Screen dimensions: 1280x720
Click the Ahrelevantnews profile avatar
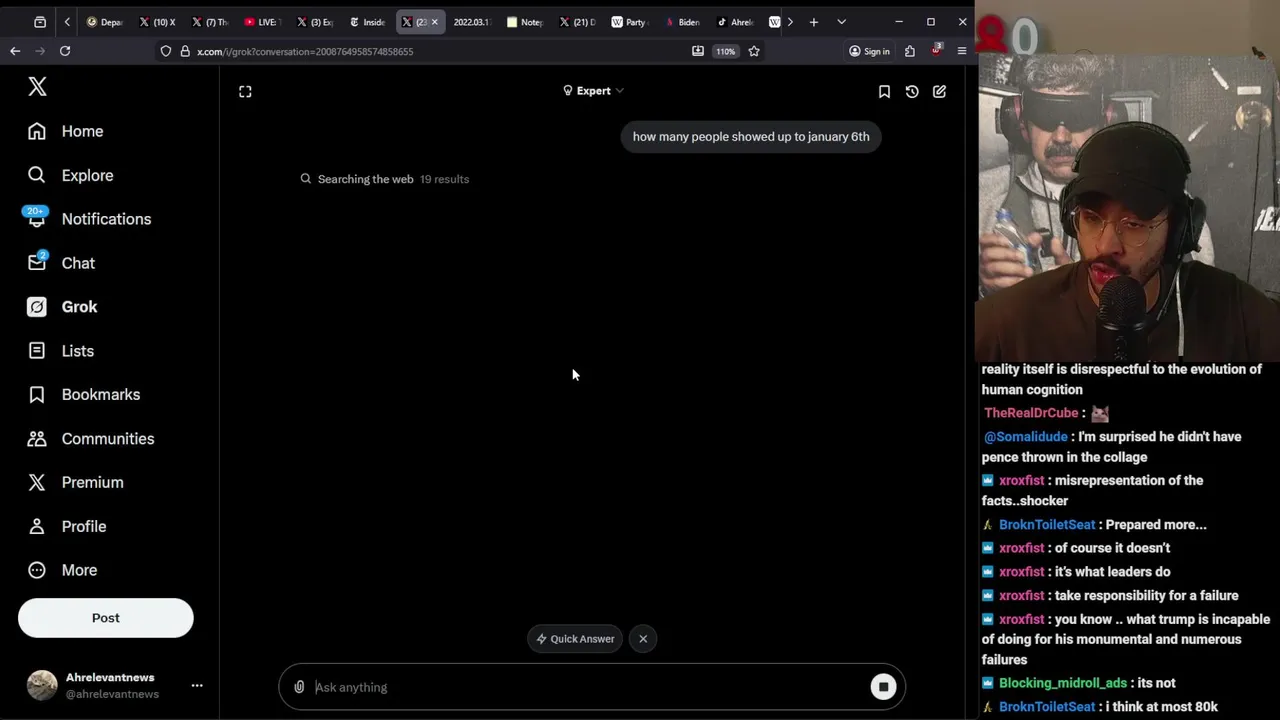(42, 685)
